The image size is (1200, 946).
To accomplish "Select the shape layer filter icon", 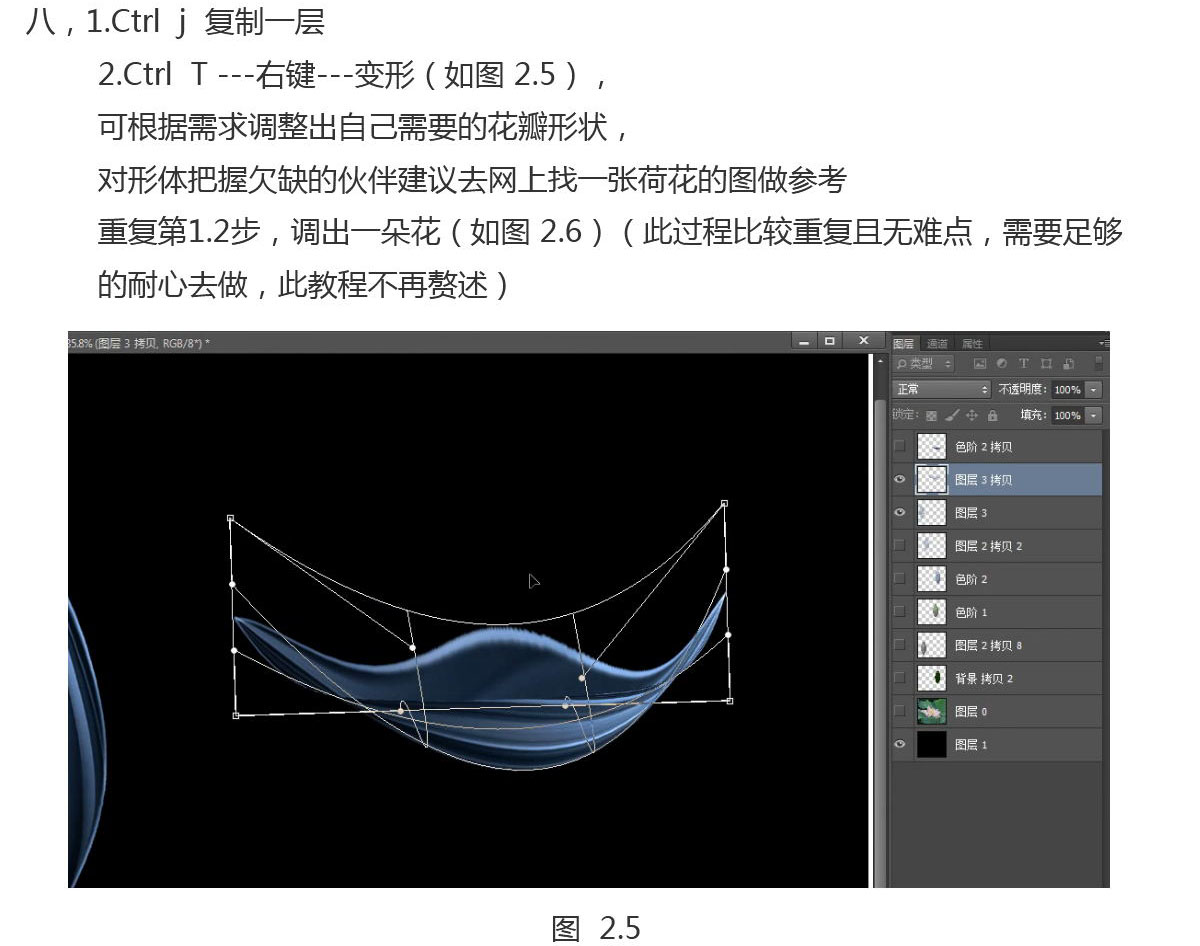I will coord(1046,364).
